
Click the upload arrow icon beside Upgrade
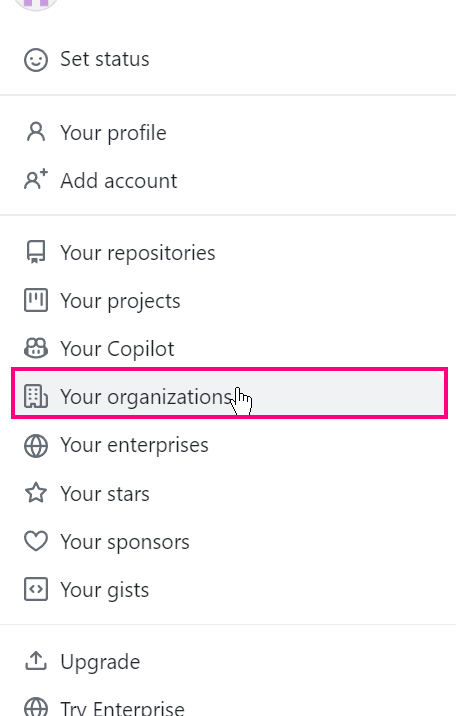point(36,661)
